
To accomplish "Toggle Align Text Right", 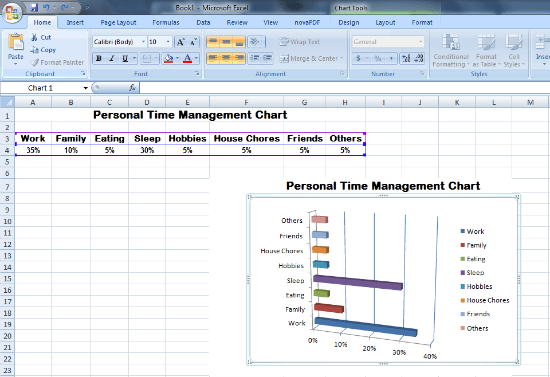I will [239, 58].
